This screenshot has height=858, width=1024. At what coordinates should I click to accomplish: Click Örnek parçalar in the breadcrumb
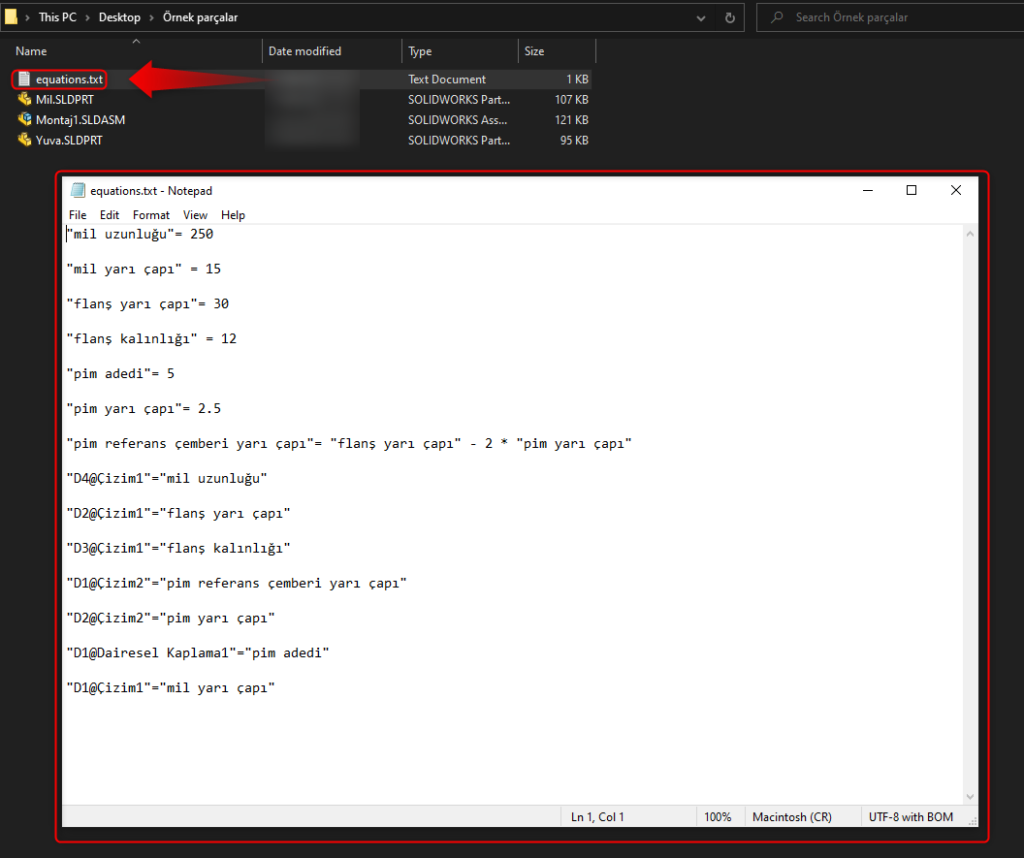click(x=200, y=18)
